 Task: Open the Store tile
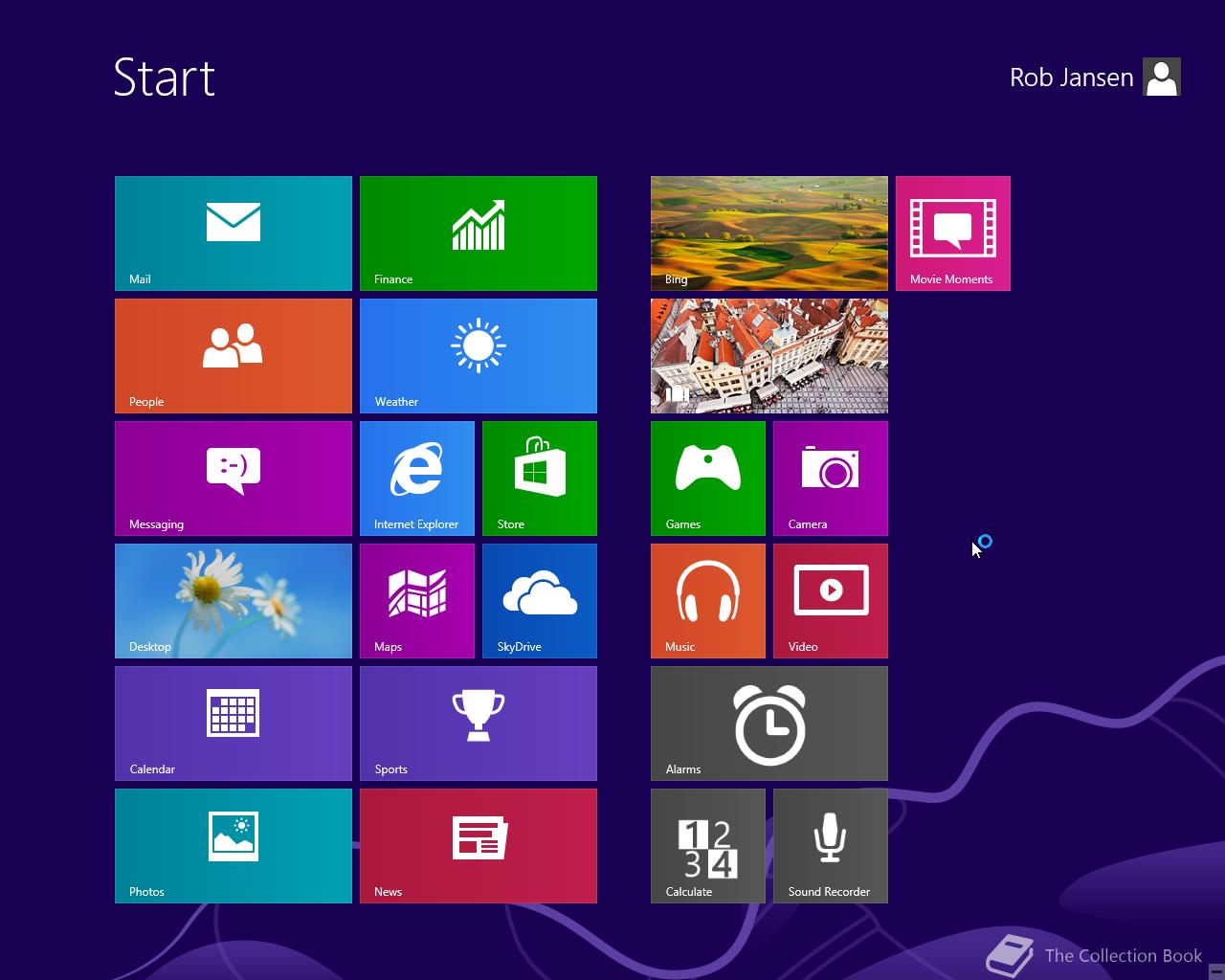pyautogui.click(x=540, y=479)
